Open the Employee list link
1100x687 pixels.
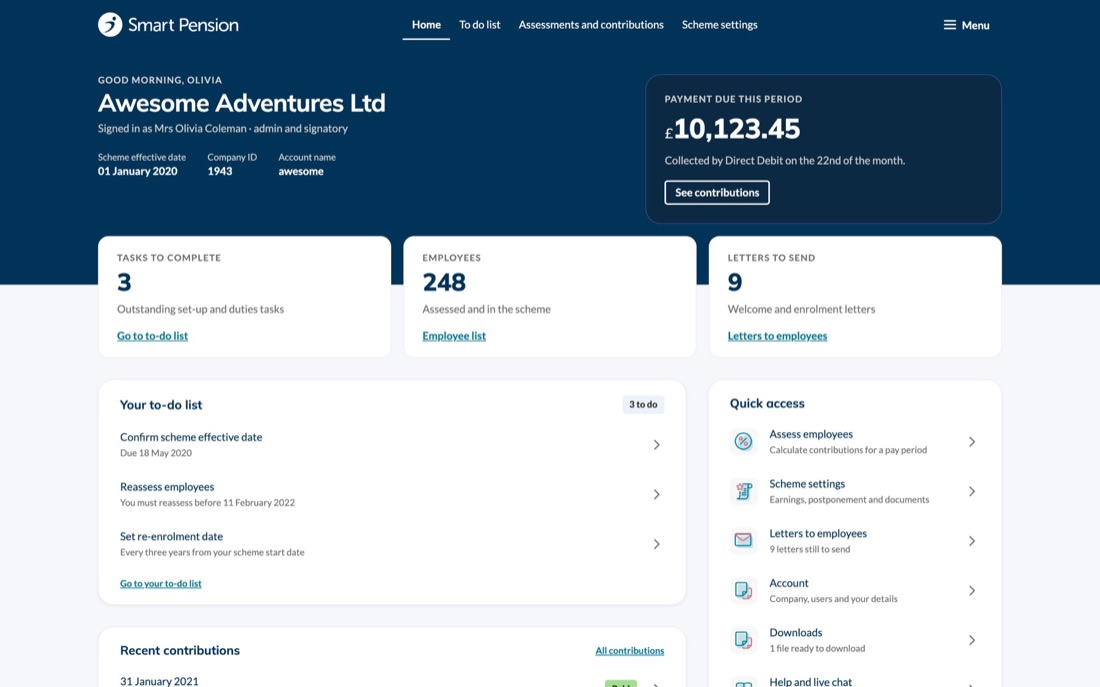click(454, 335)
